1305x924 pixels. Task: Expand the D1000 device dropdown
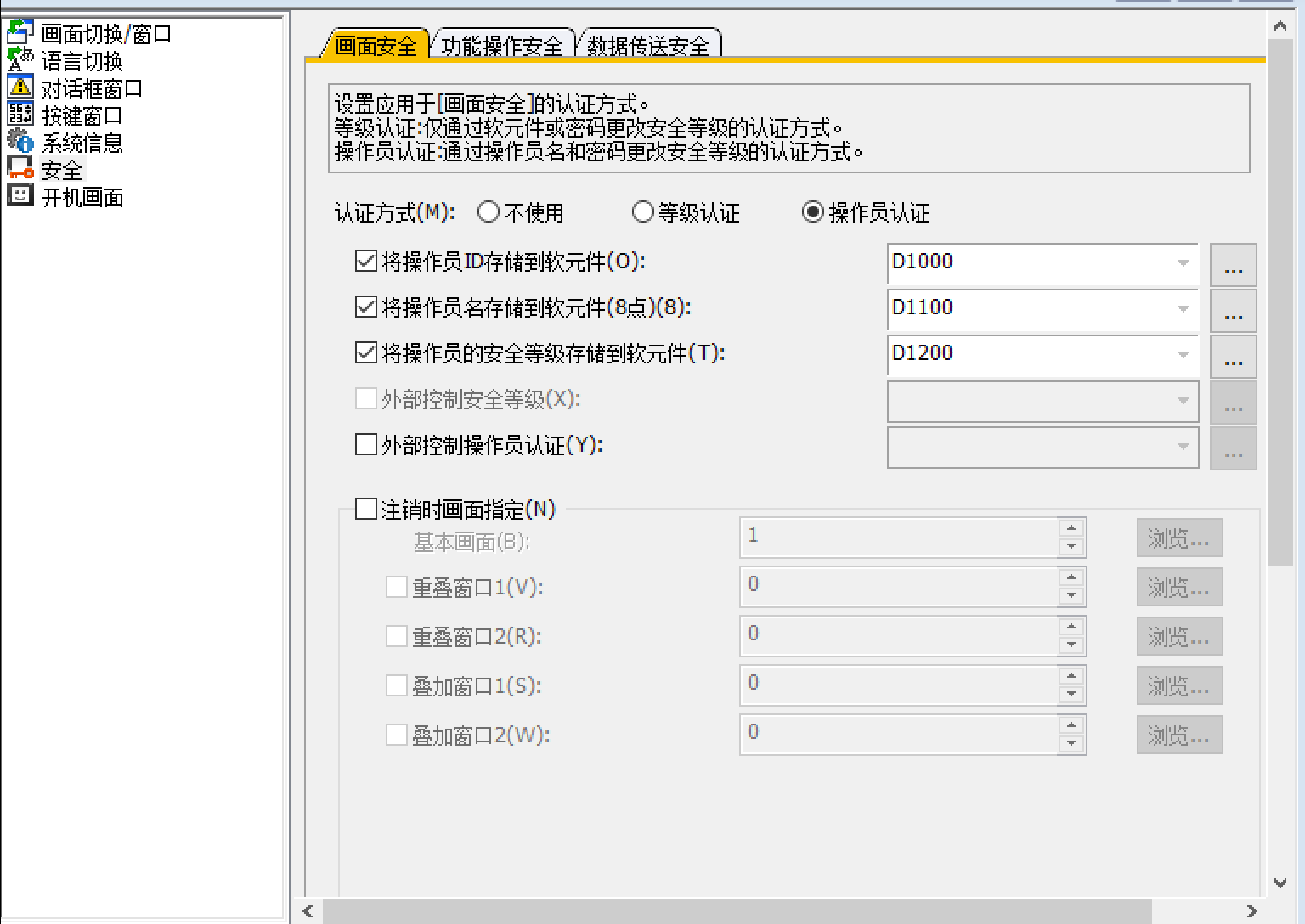point(1183,263)
